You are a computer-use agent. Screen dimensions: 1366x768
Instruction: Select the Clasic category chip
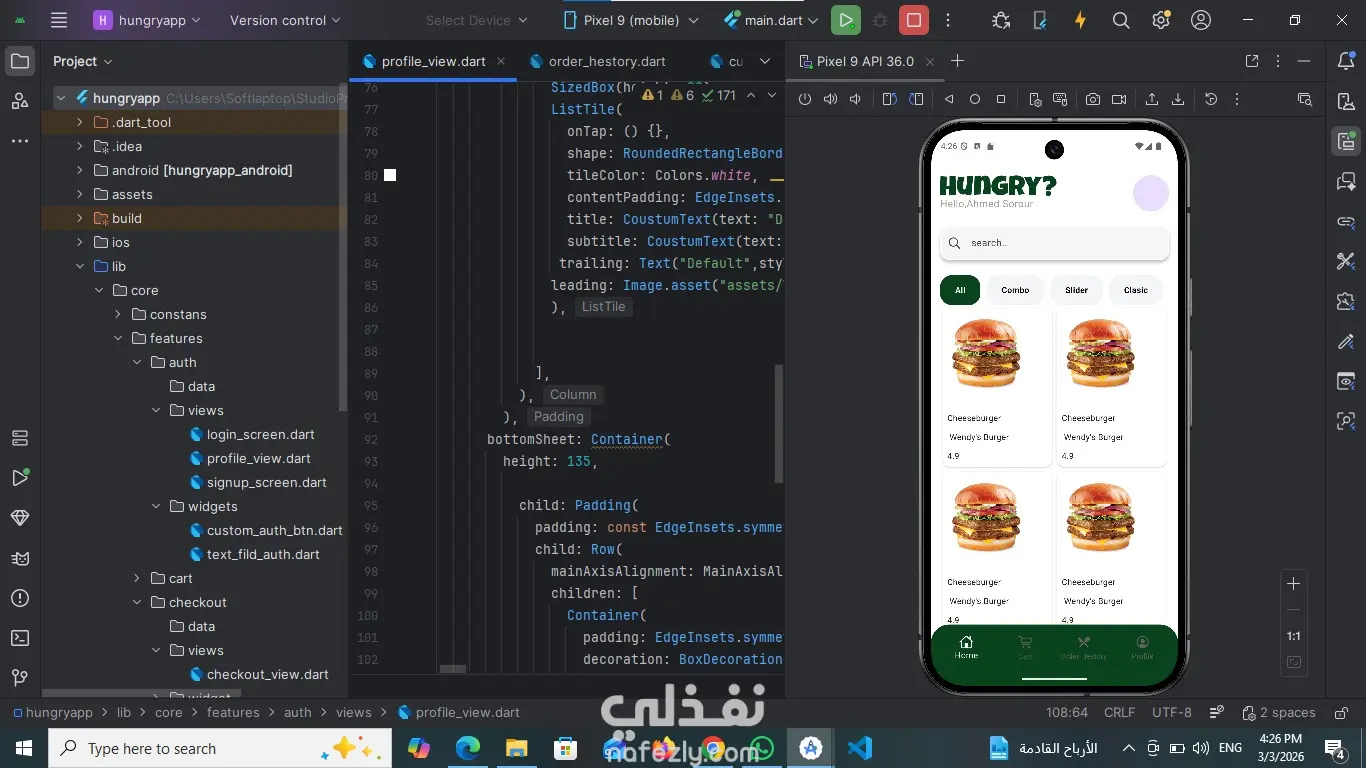(x=1136, y=290)
